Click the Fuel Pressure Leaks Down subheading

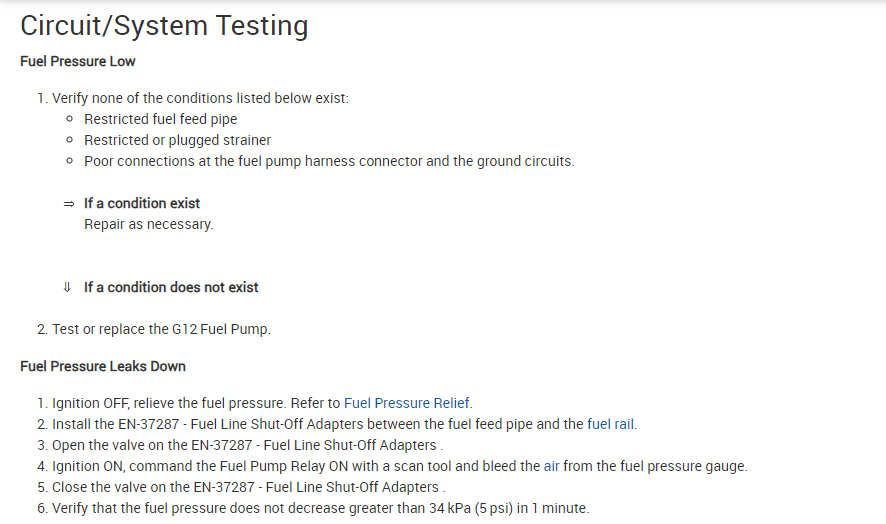pyautogui.click(x=102, y=366)
